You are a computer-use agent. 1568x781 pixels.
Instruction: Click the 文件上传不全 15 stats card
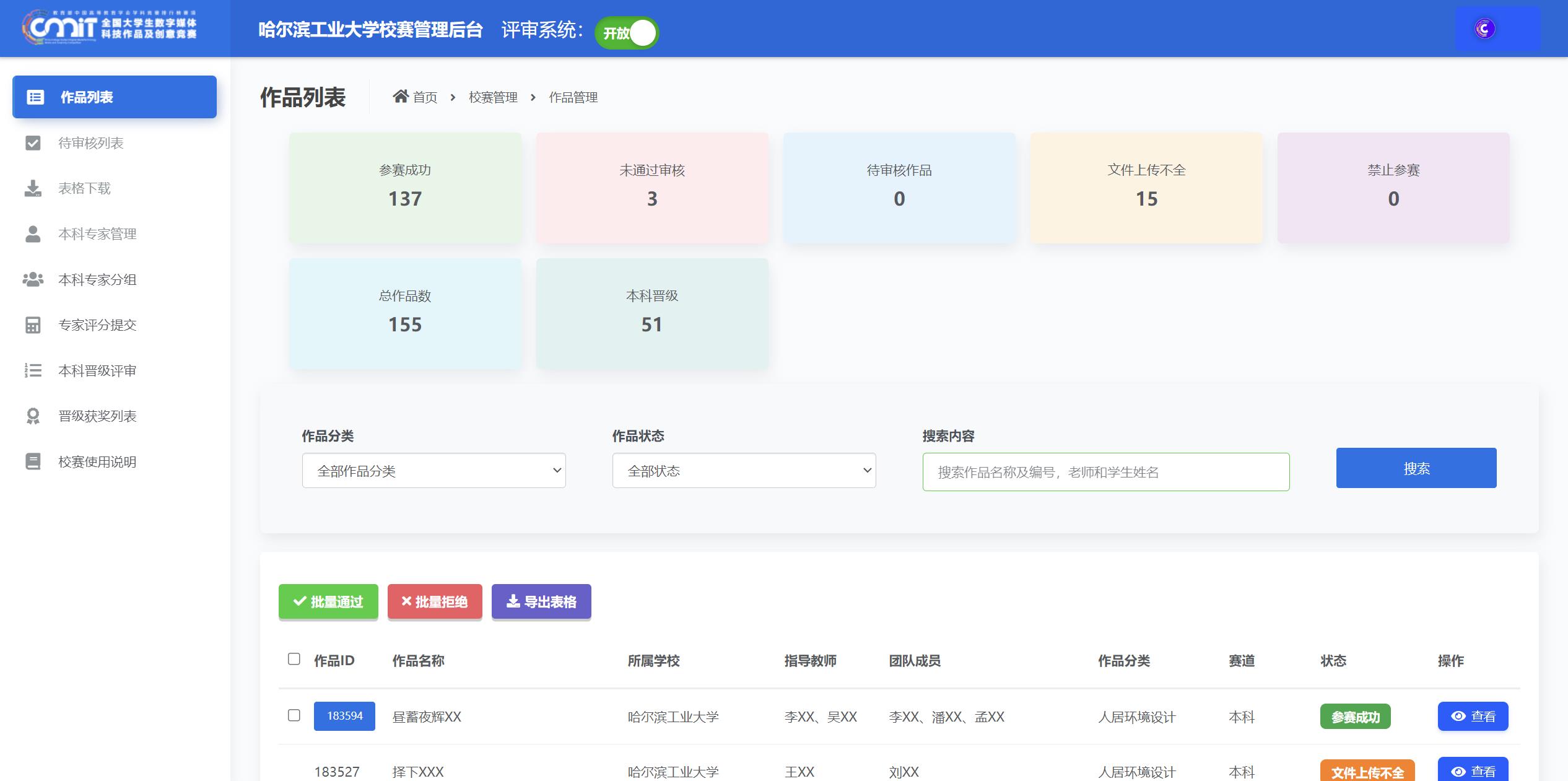pyautogui.click(x=1146, y=187)
